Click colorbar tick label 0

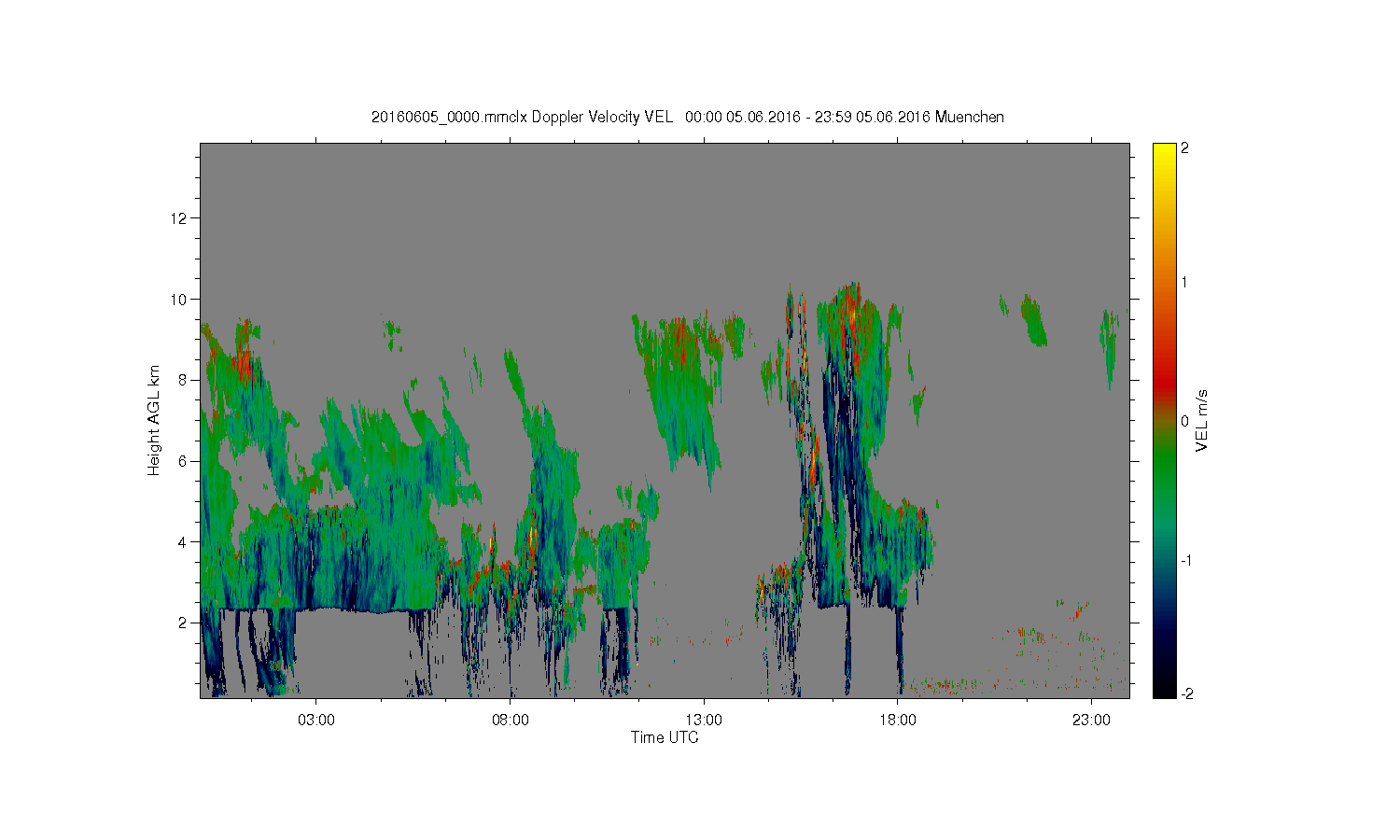(1185, 421)
